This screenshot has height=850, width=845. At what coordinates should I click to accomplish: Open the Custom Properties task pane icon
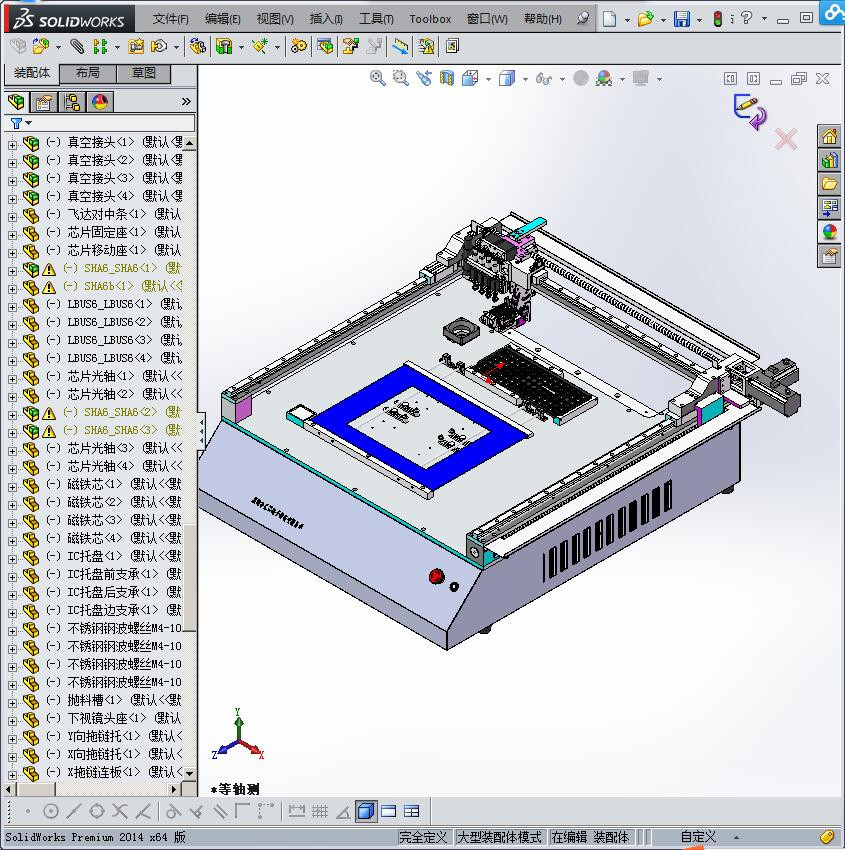pos(829,256)
